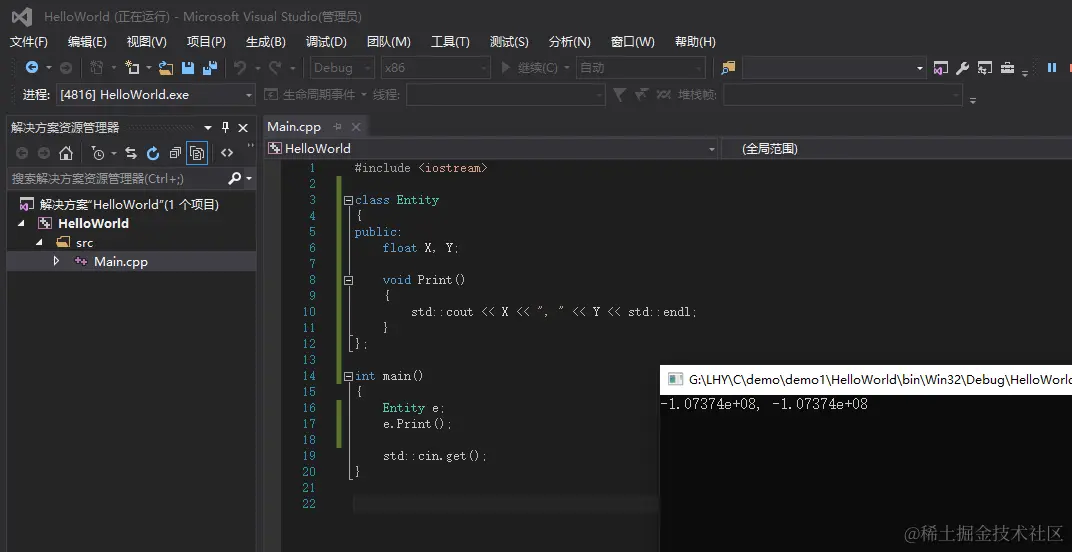Open the x86 platform dropdown
1072x552 pixels.
click(x=436, y=67)
